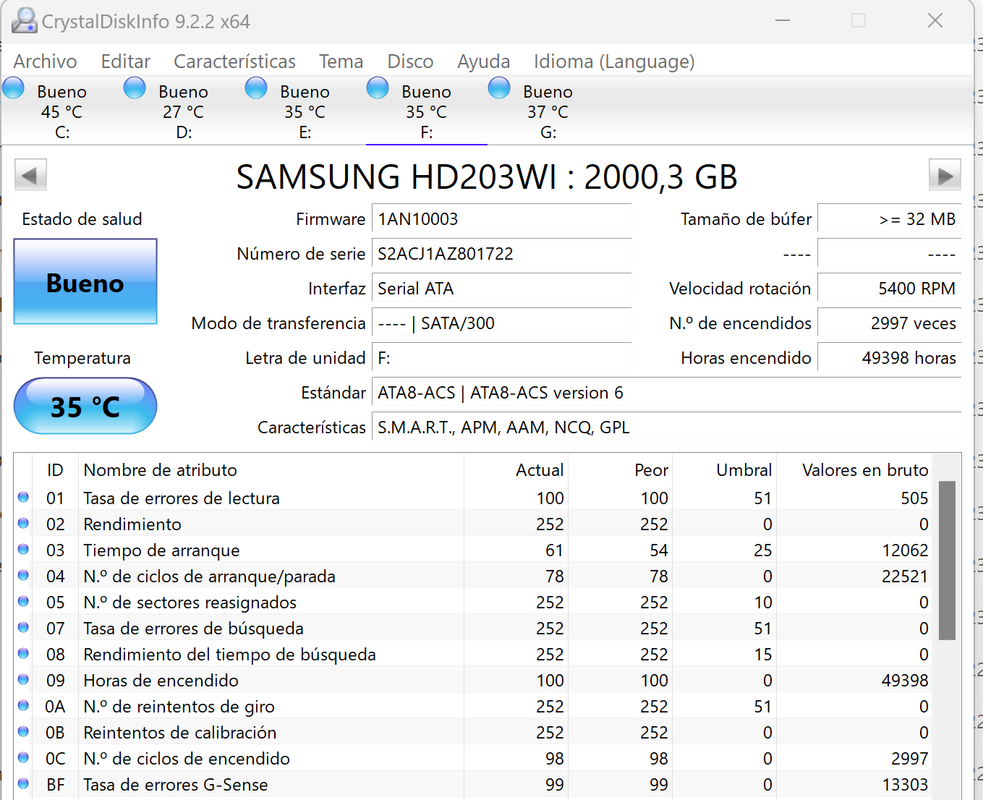Image resolution: width=983 pixels, height=800 pixels.
Task: Open the Ayuda menu
Action: coord(483,61)
